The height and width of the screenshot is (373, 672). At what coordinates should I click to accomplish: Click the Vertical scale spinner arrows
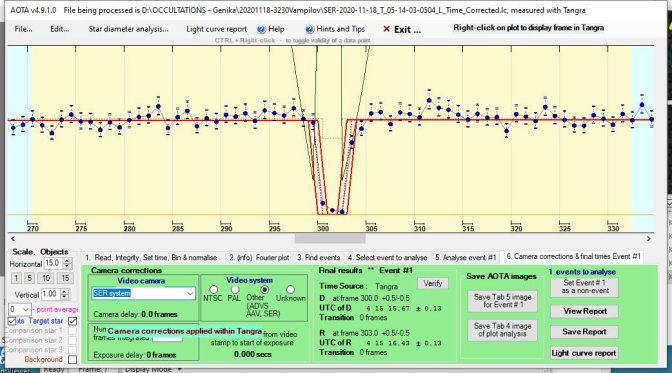(64, 294)
